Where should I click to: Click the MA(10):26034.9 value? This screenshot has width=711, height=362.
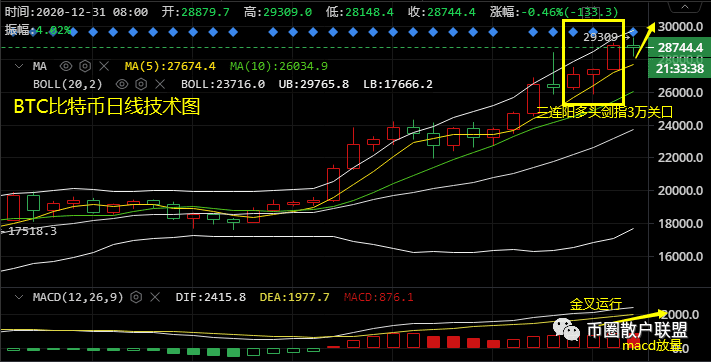278,66
